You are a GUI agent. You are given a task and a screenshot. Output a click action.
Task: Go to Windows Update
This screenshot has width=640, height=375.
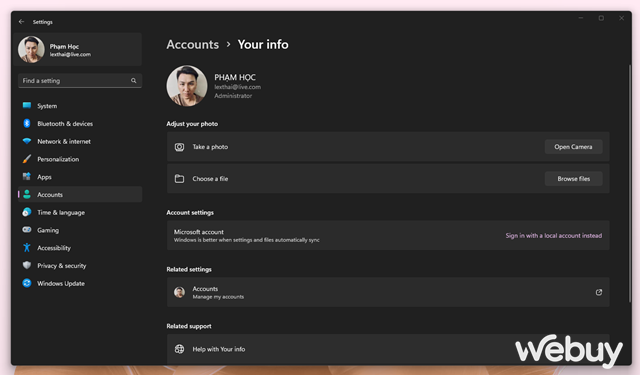coord(80,283)
